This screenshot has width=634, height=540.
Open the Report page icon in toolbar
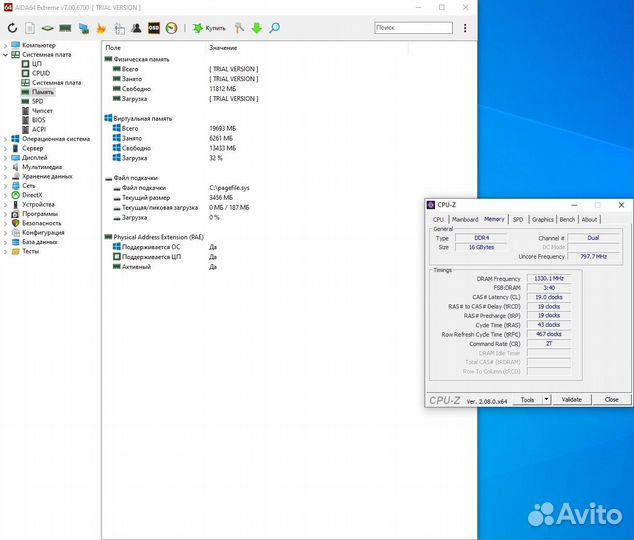tap(30, 28)
